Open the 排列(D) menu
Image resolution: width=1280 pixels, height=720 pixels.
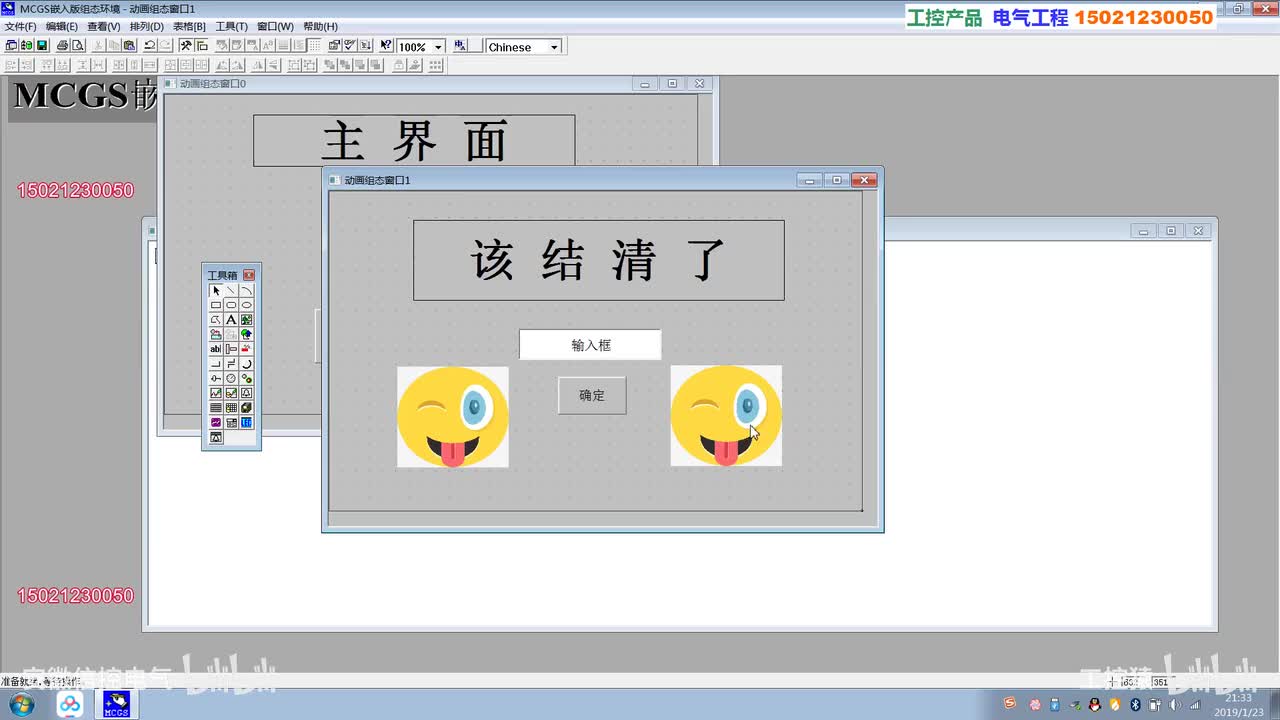(146, 26)
